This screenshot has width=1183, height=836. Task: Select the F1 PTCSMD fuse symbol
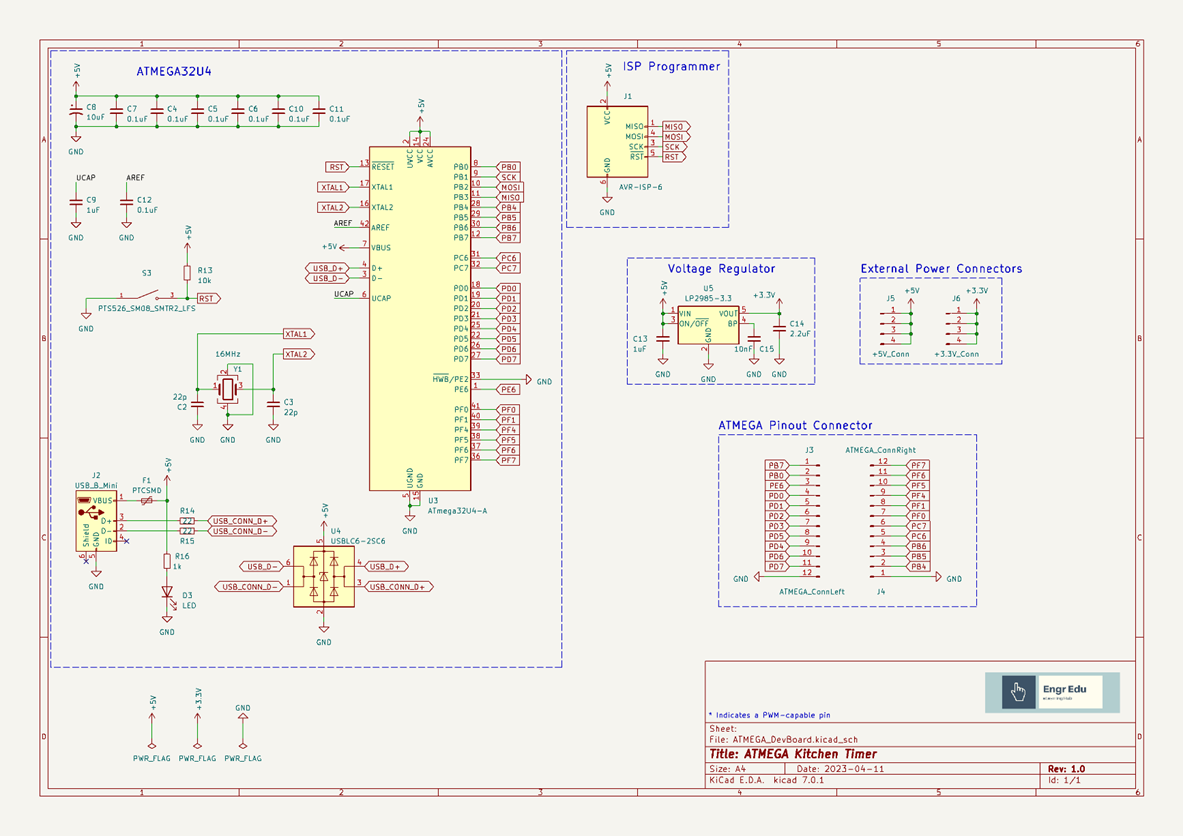[x=148, y=500]
